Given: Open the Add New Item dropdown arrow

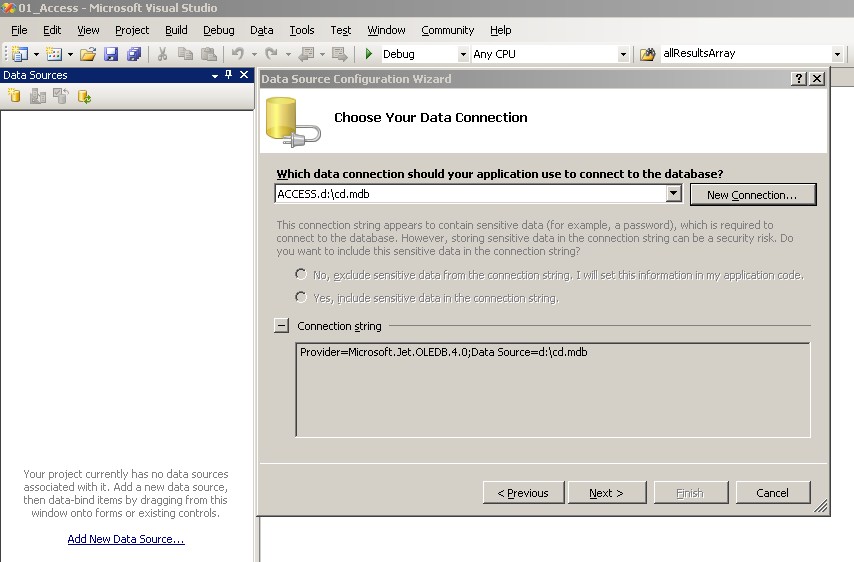Looking at the screenshot, I should click(x=70, y=54).
